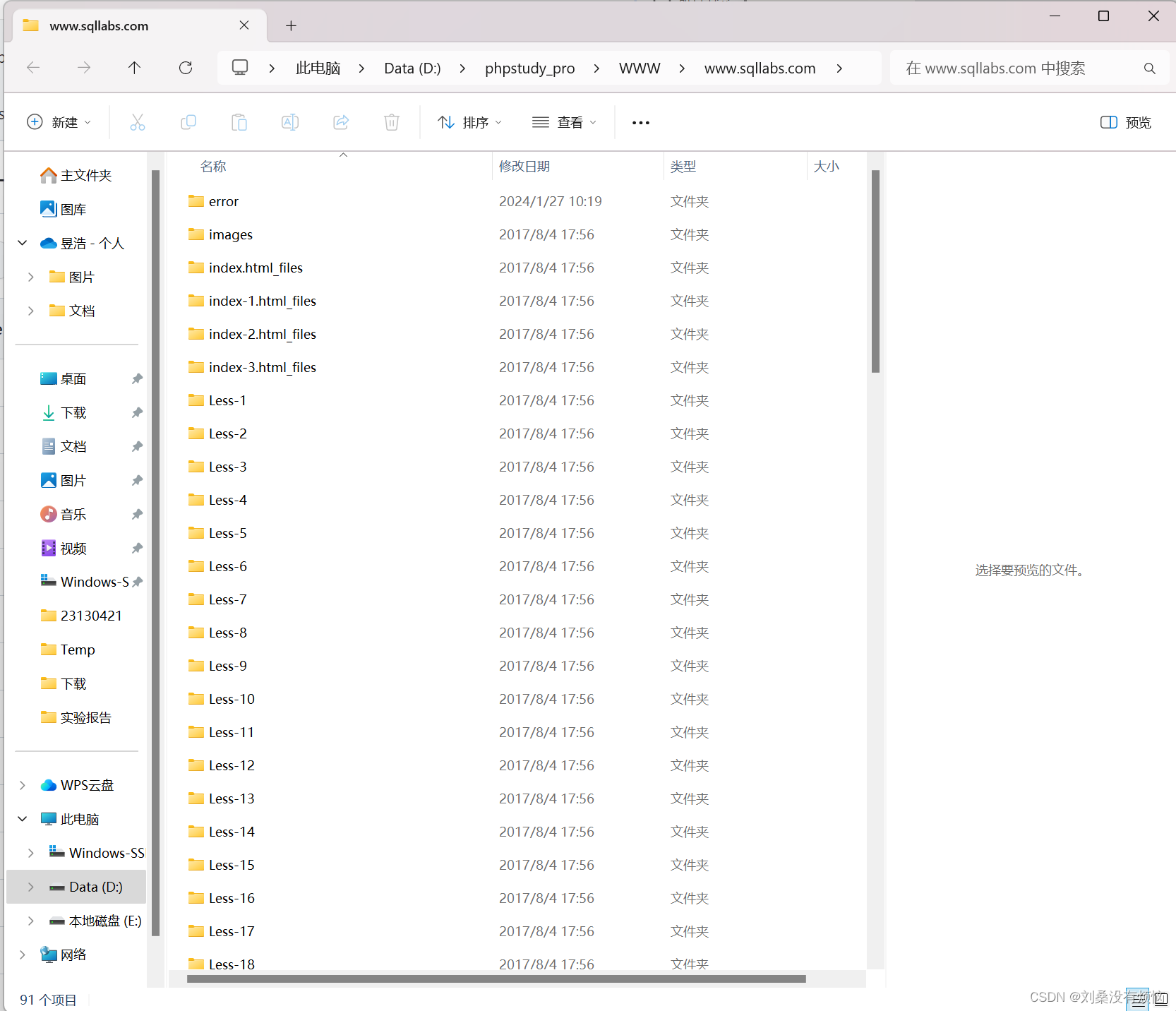Click the Share icon in toolbar

(x=341, y=122)
